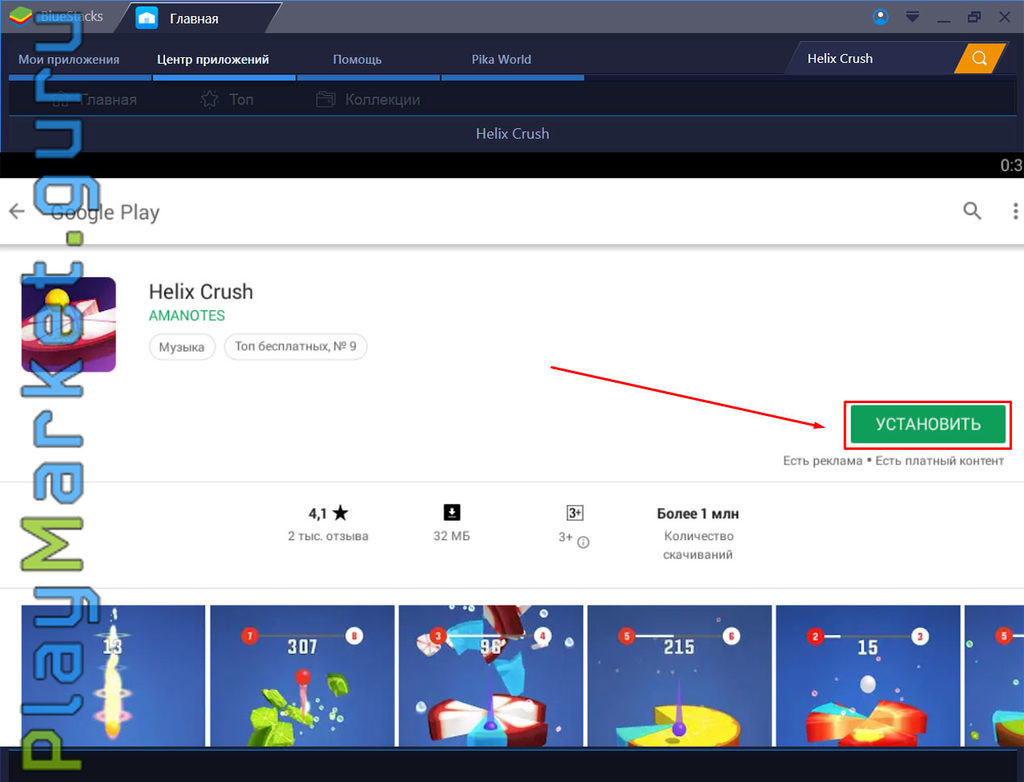This screenshot has width=1024, height=782.
Task: Switch to the Главная window tab
Action: (x=199, y=18)
